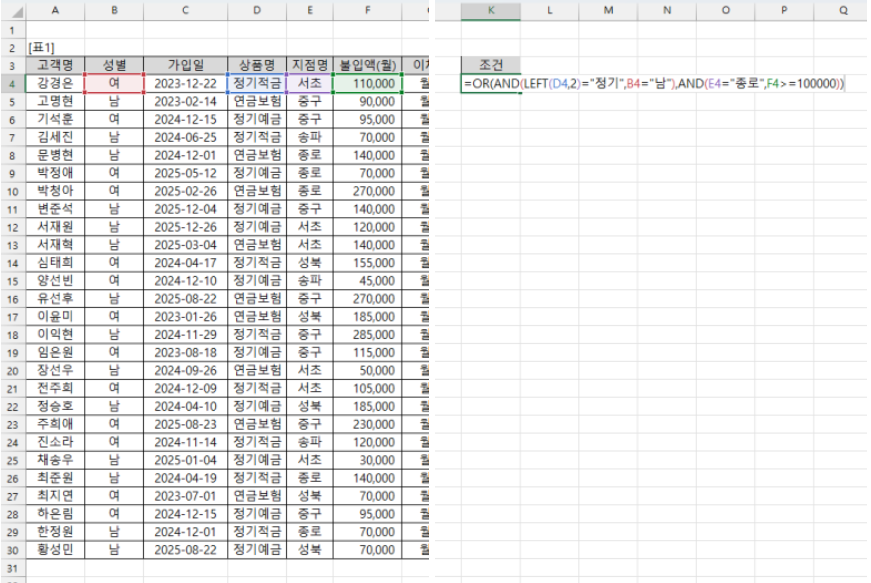Viewport: 871px width, 583px height.
Task: Select customer name 황성민
Action: 55,550
